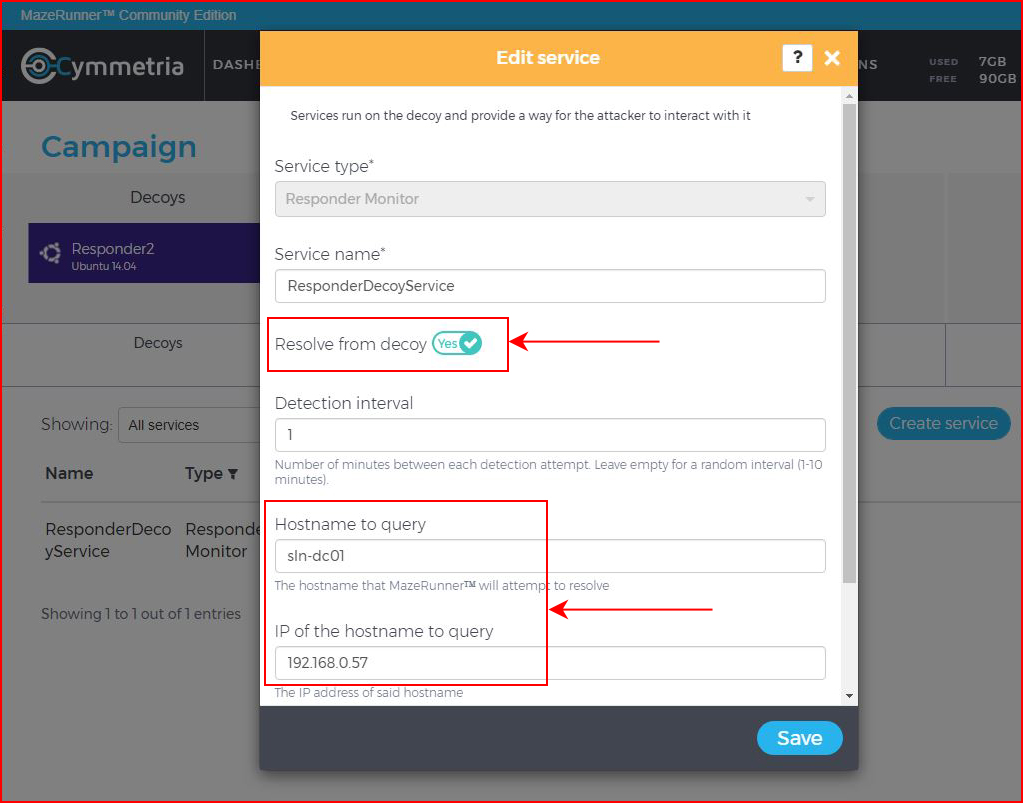The height and width of the screenshot is (803, 1023).
Task: Select the Decoys tab under Campaign
Action: coord(158,197)
